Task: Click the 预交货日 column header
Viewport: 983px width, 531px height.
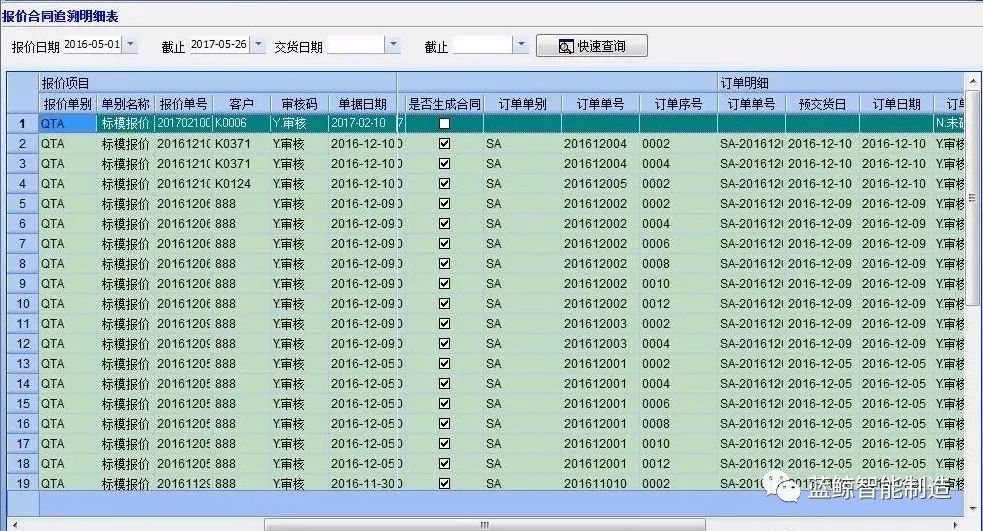Action: 822,104
